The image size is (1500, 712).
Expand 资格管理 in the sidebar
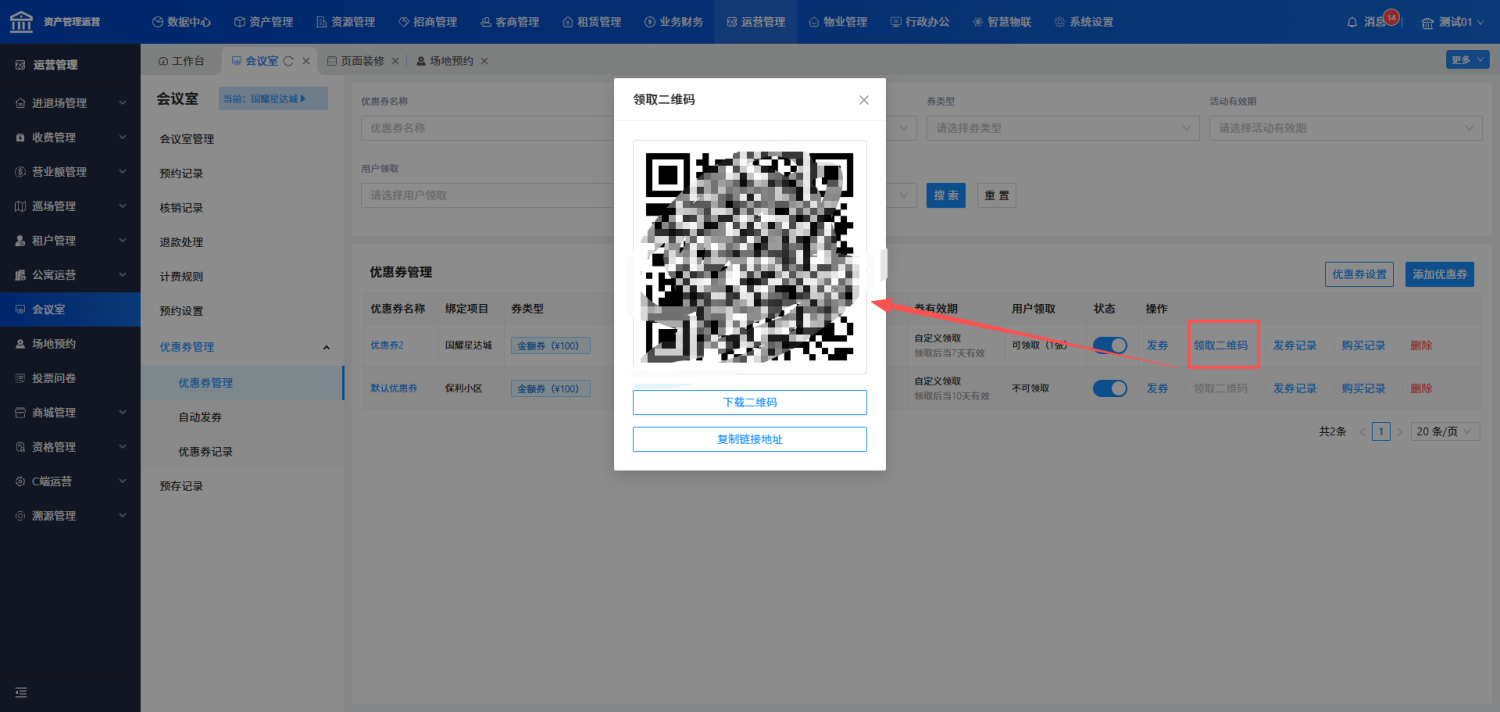point(70,447)
